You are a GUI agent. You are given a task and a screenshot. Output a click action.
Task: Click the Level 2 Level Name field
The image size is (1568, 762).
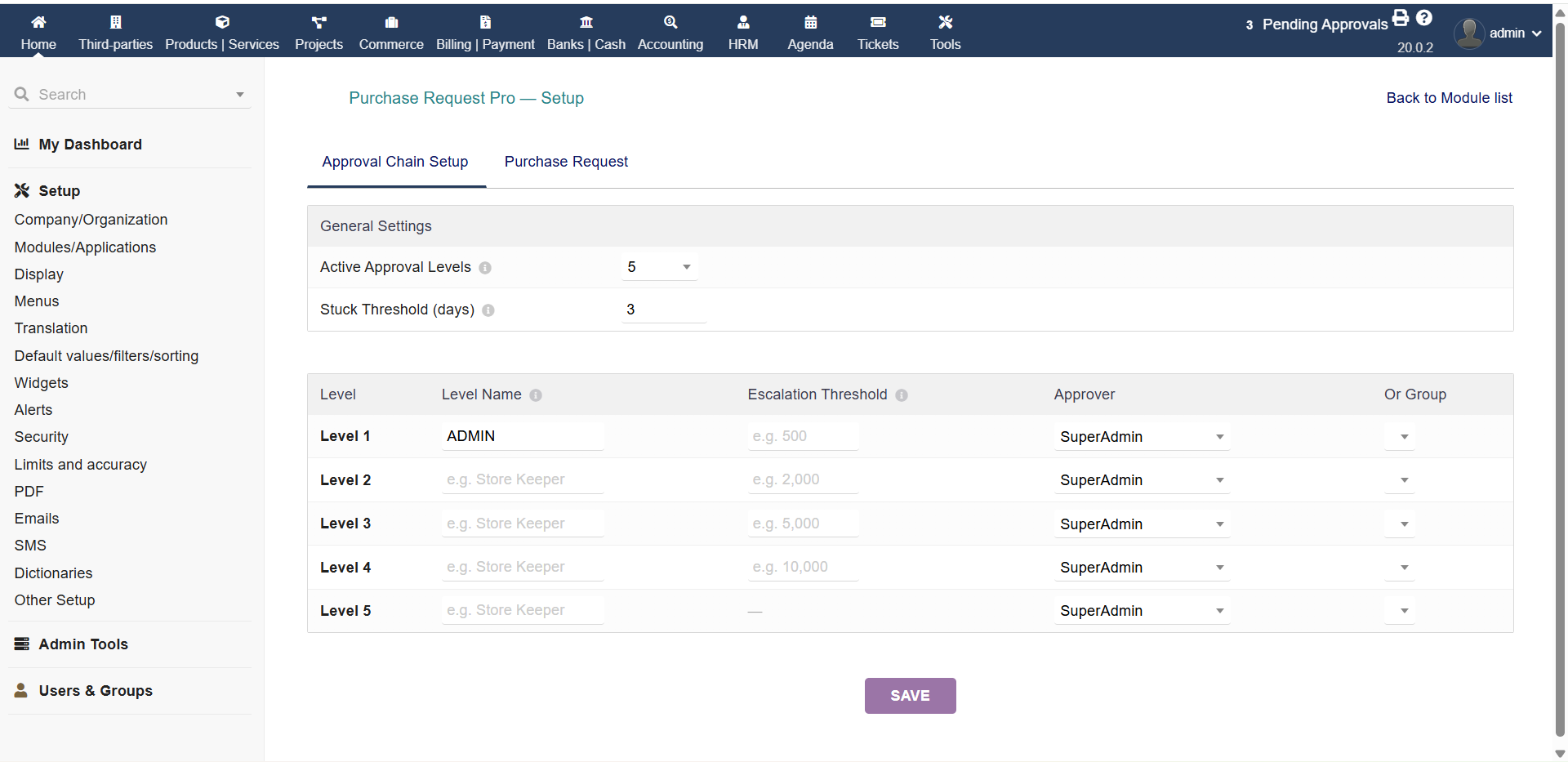point(523,479)
